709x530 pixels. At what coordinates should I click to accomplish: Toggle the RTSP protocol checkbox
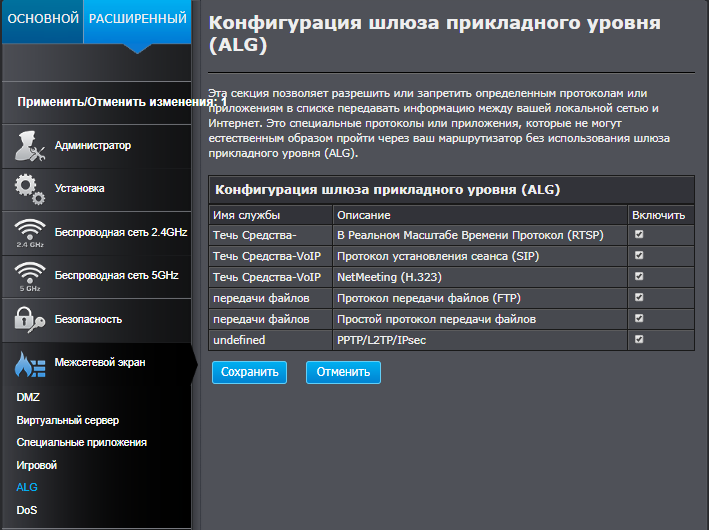[x=639, y=234]
